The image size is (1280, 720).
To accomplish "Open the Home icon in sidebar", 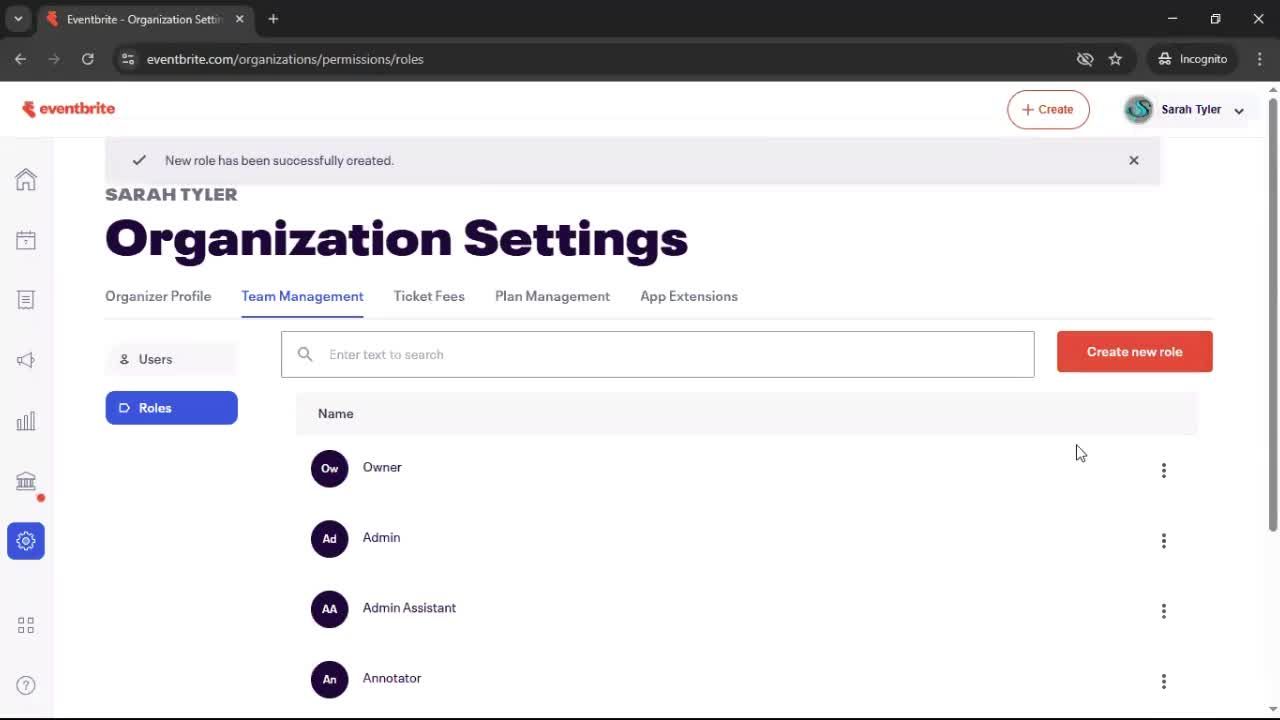I will coord(26,180).
